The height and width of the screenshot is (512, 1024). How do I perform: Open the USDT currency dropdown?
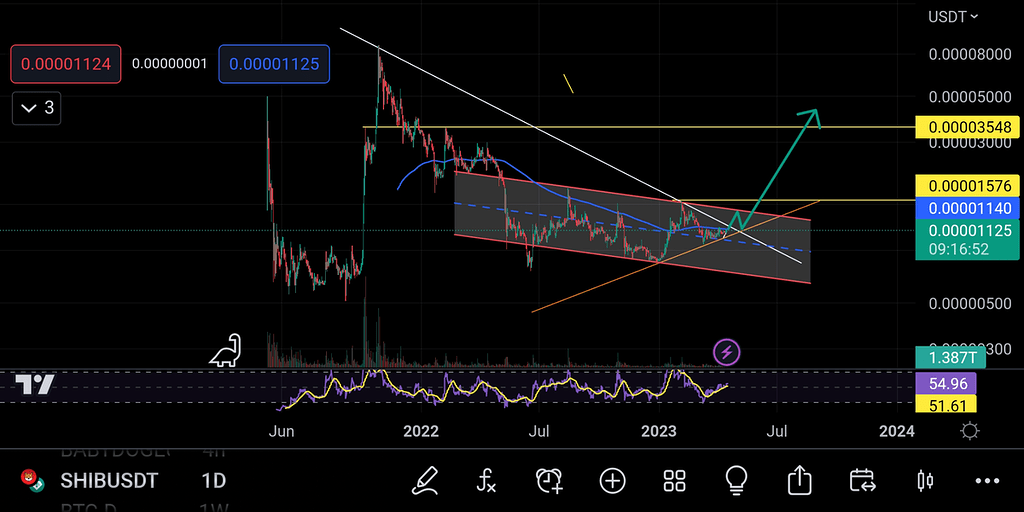click(952, 16)
